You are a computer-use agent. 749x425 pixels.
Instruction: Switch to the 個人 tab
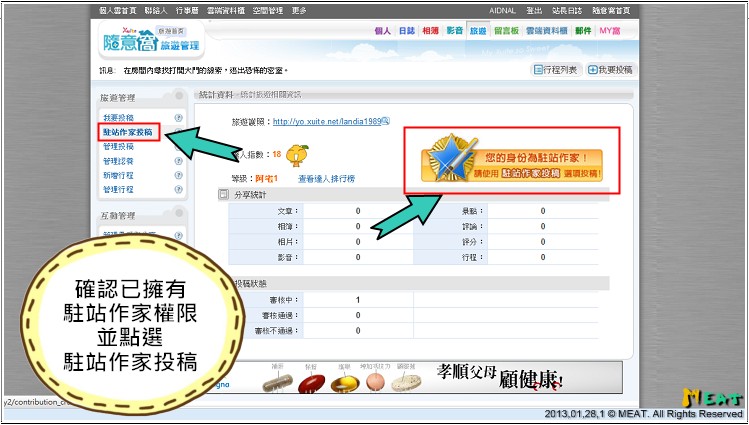pos(383,31)
